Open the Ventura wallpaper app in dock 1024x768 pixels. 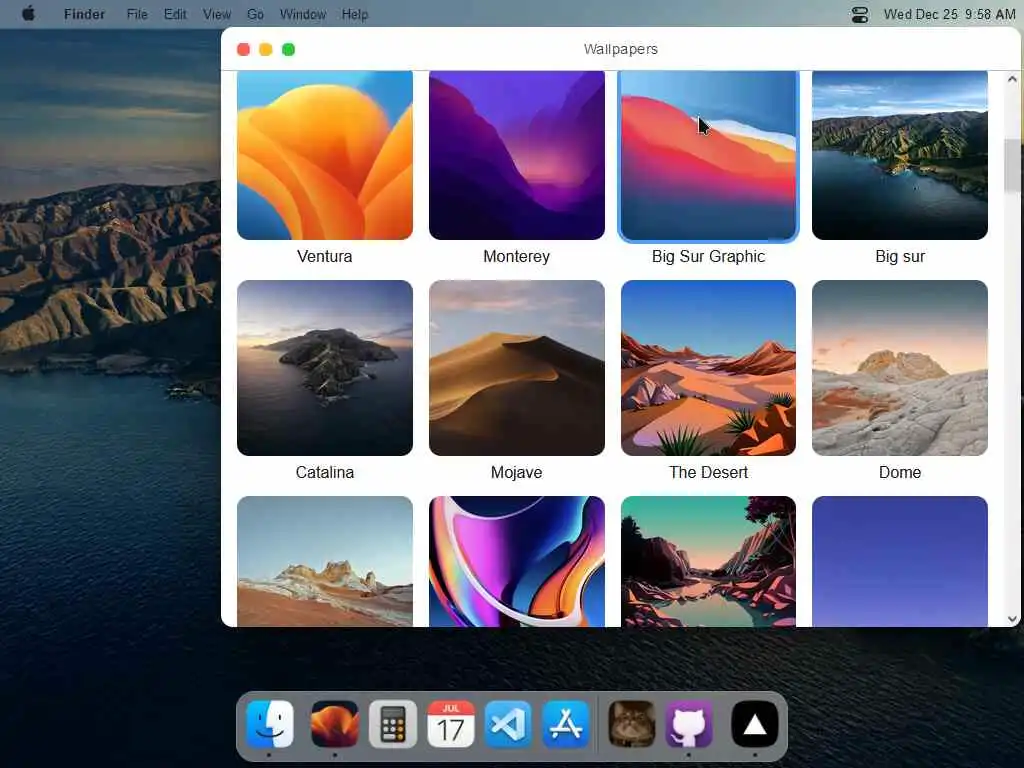pyautogui.click(x=334, y=724)
